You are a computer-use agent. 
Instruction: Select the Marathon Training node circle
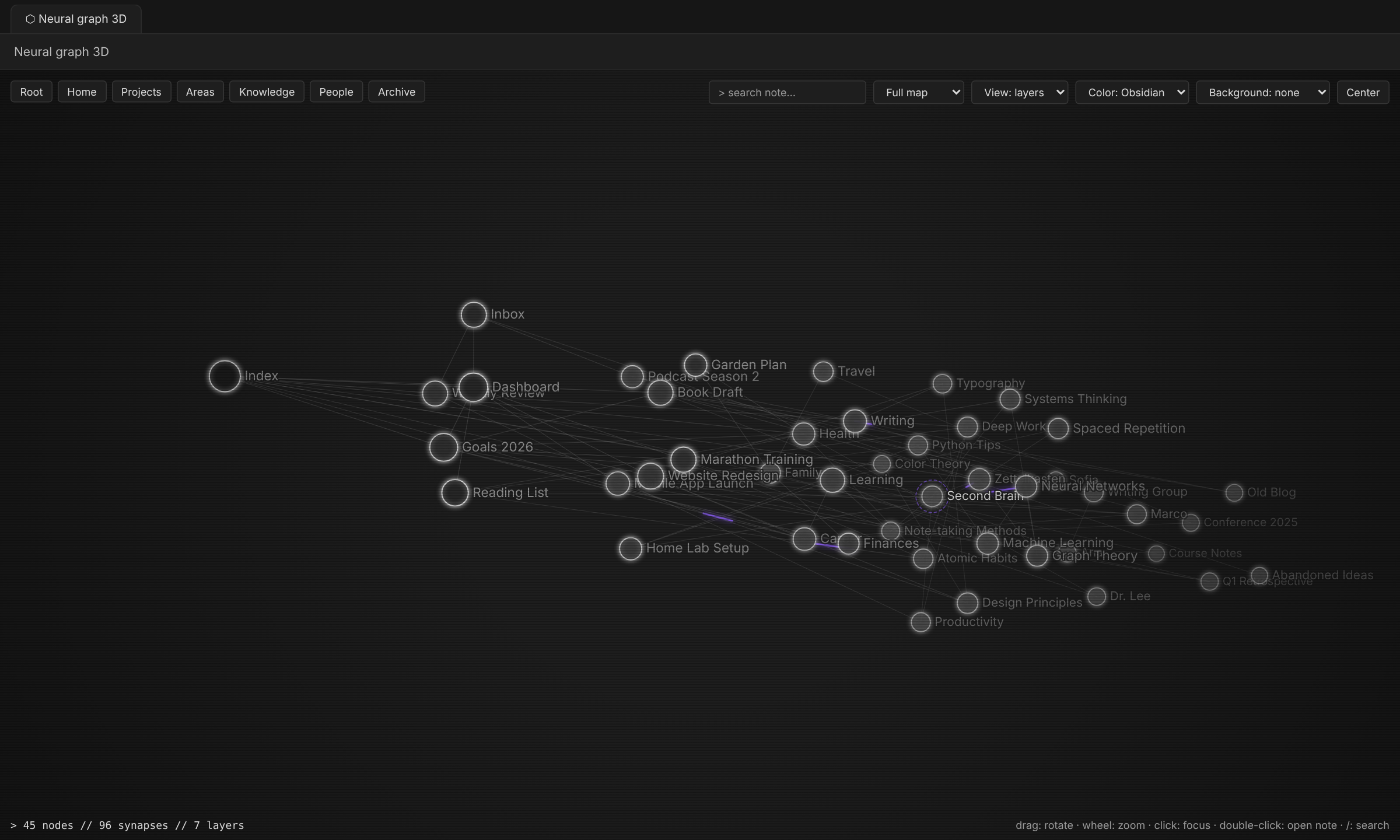click(x=683, y=460)
